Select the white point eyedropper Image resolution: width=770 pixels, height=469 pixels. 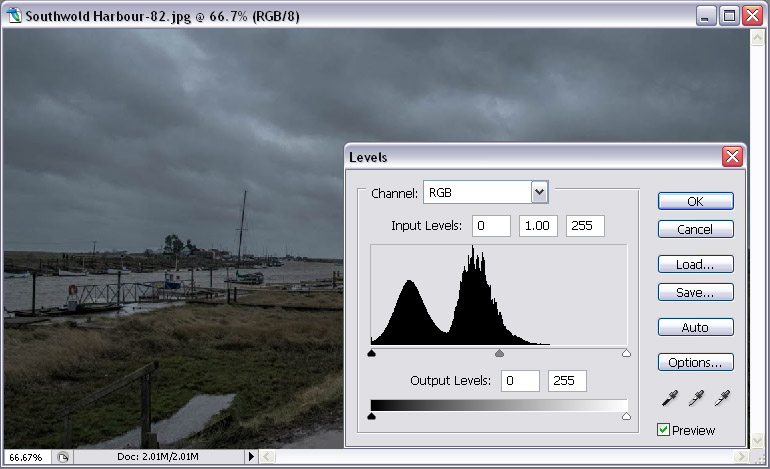(x=722, y=398)
